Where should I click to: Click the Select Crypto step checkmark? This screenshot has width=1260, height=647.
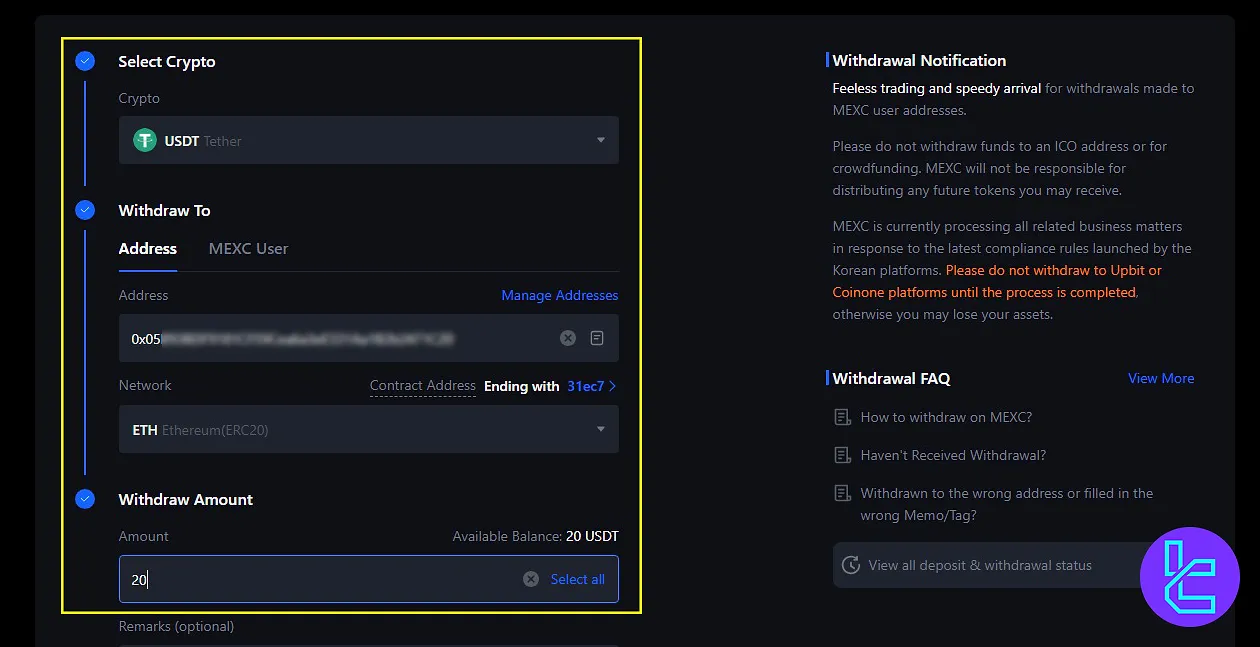pyautogui.click(x=85, y=61)
